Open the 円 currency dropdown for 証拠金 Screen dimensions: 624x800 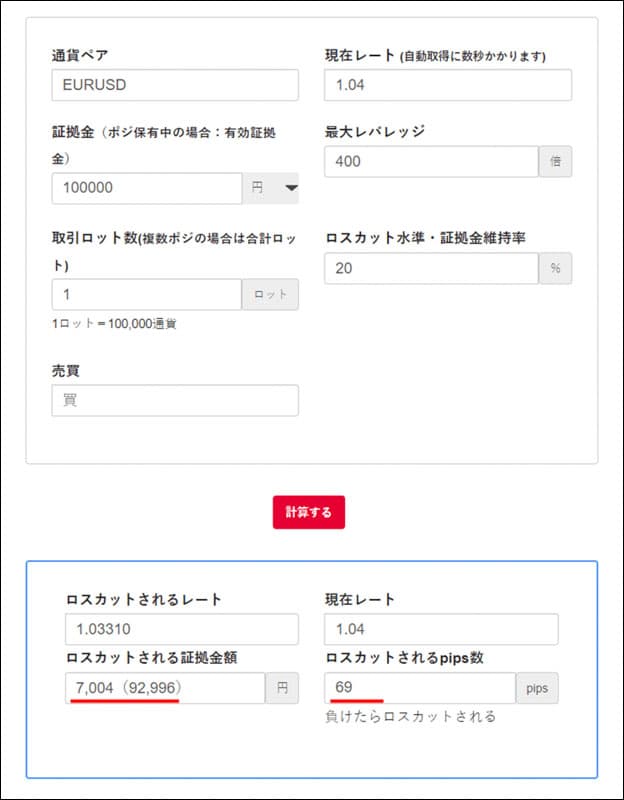tap(271, 188)
